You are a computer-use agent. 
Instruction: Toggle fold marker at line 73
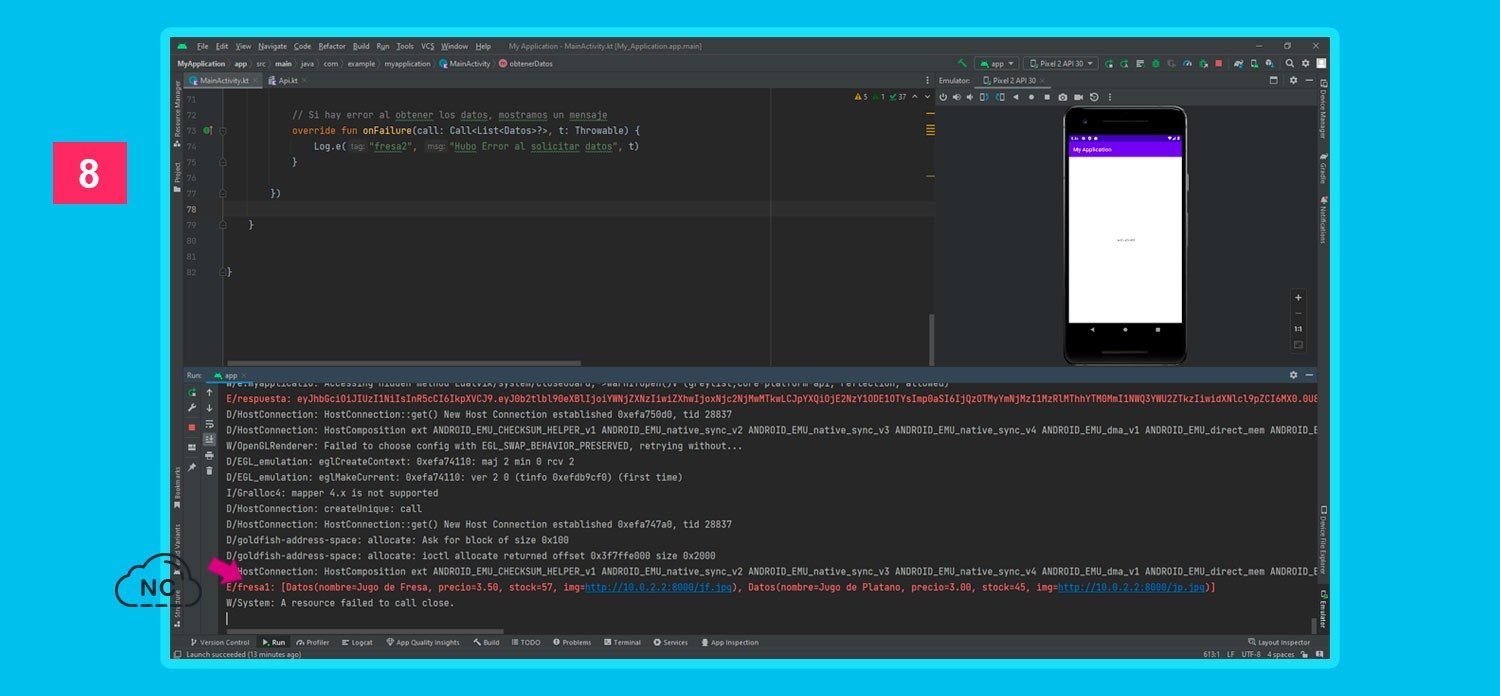[x=223, y=130]
